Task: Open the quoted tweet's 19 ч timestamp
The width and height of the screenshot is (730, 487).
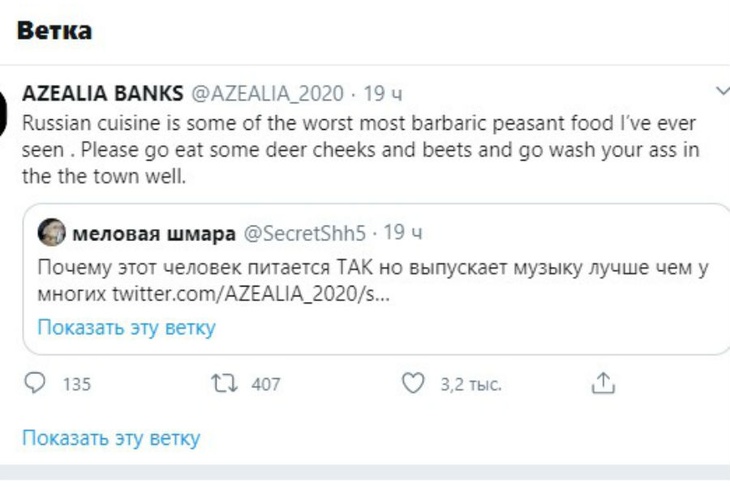Action: pos(404,234)
